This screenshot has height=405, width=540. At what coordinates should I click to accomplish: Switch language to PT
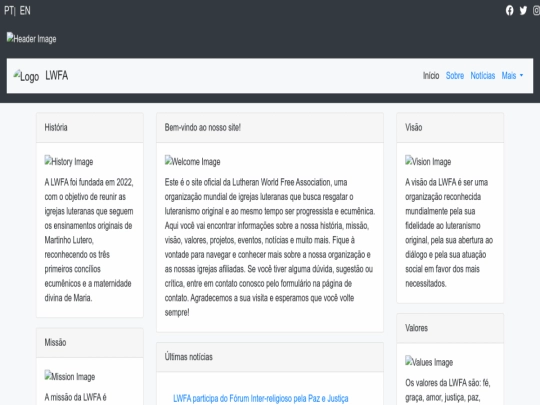pos(9,11)
